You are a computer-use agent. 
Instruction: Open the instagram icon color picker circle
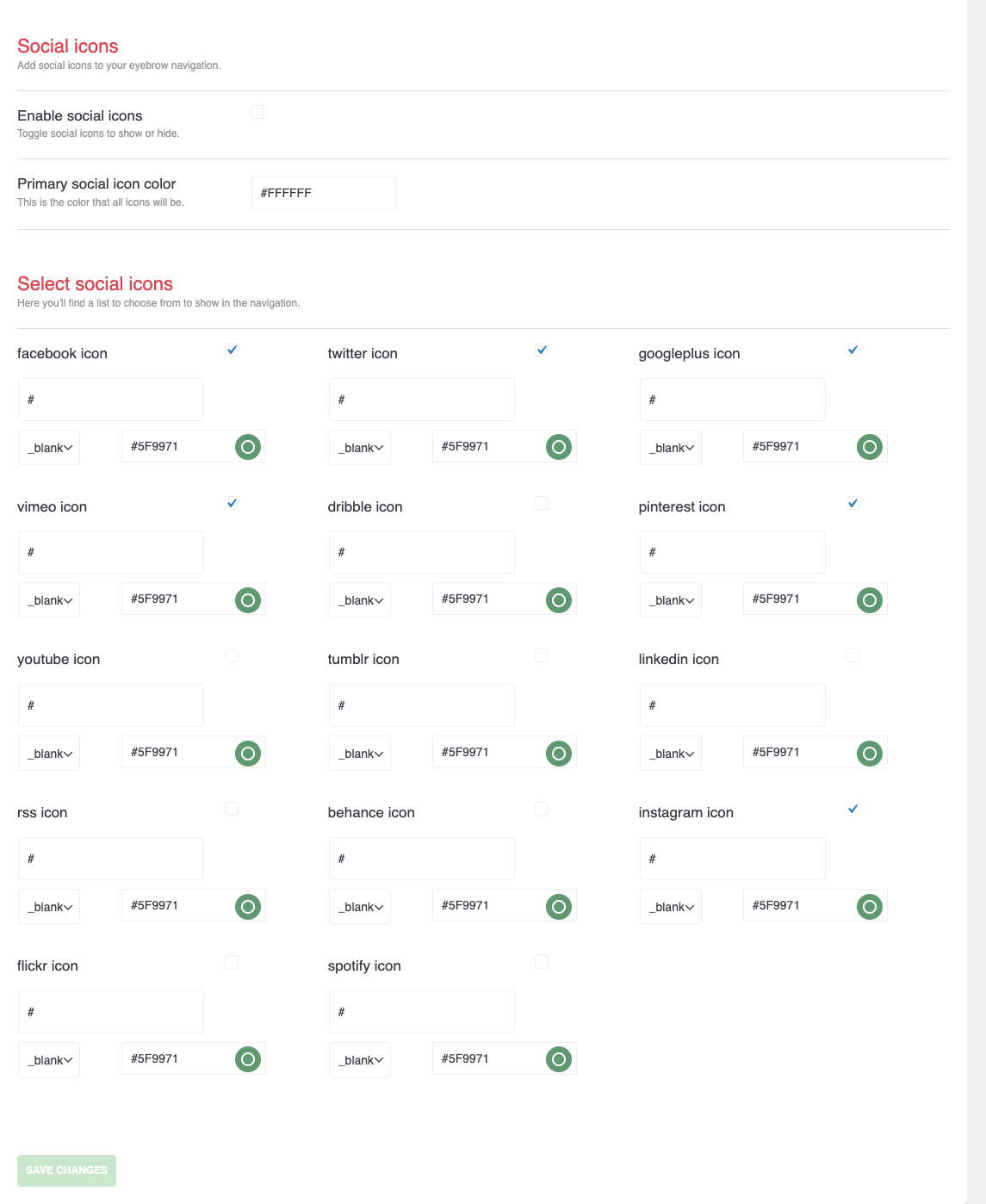click(x=870, y=907)
